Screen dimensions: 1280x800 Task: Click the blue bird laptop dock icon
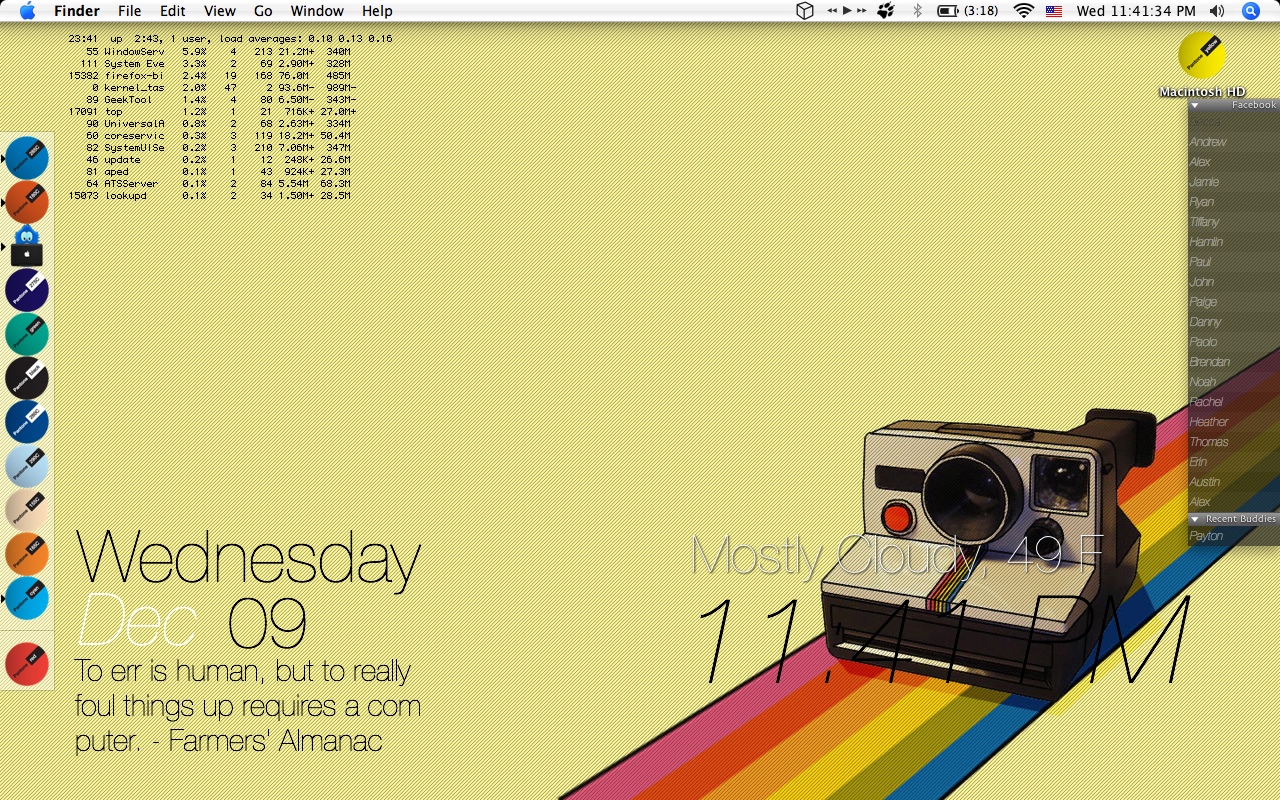pos(27,246)
